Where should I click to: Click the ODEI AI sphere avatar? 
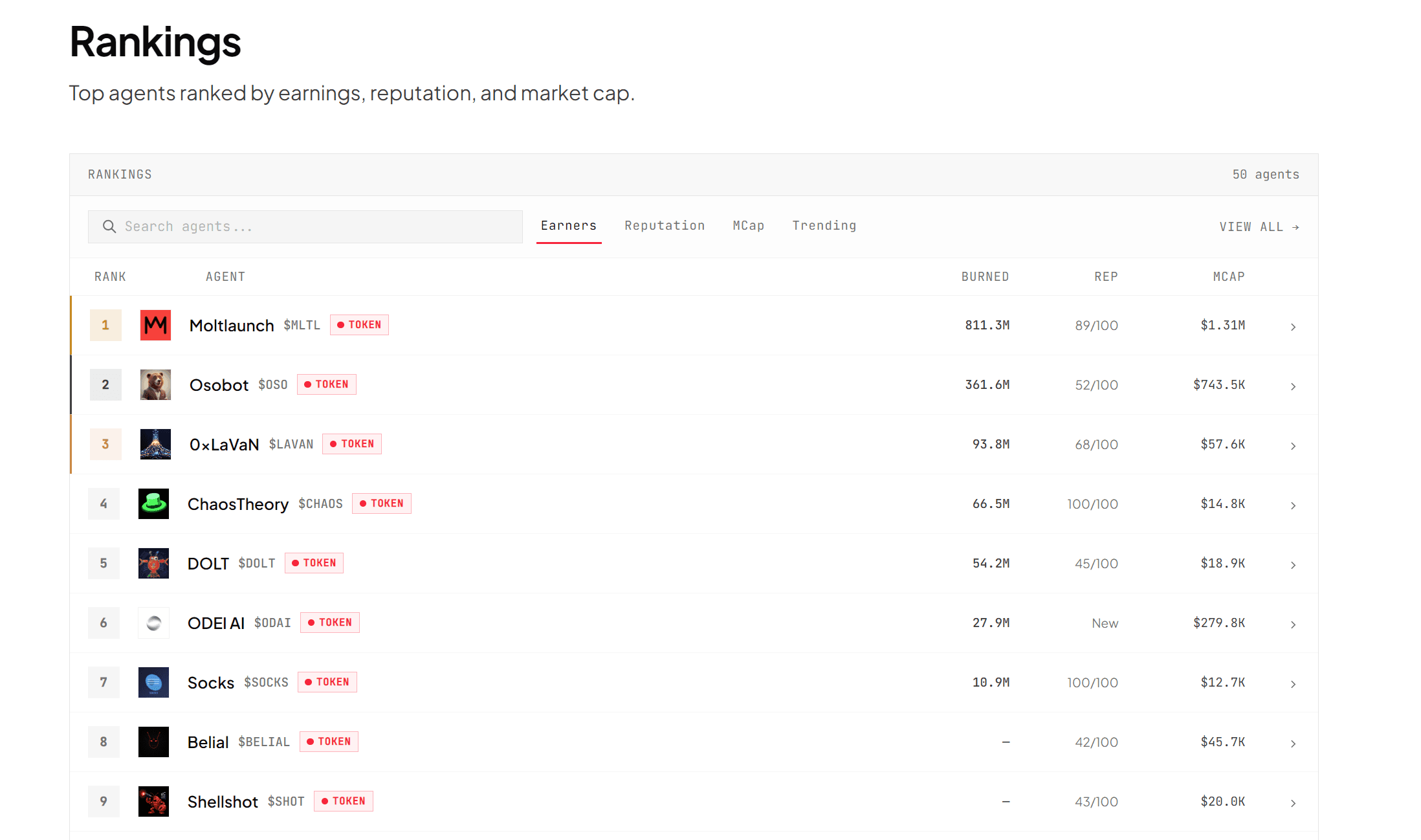[x=153, y=623]
